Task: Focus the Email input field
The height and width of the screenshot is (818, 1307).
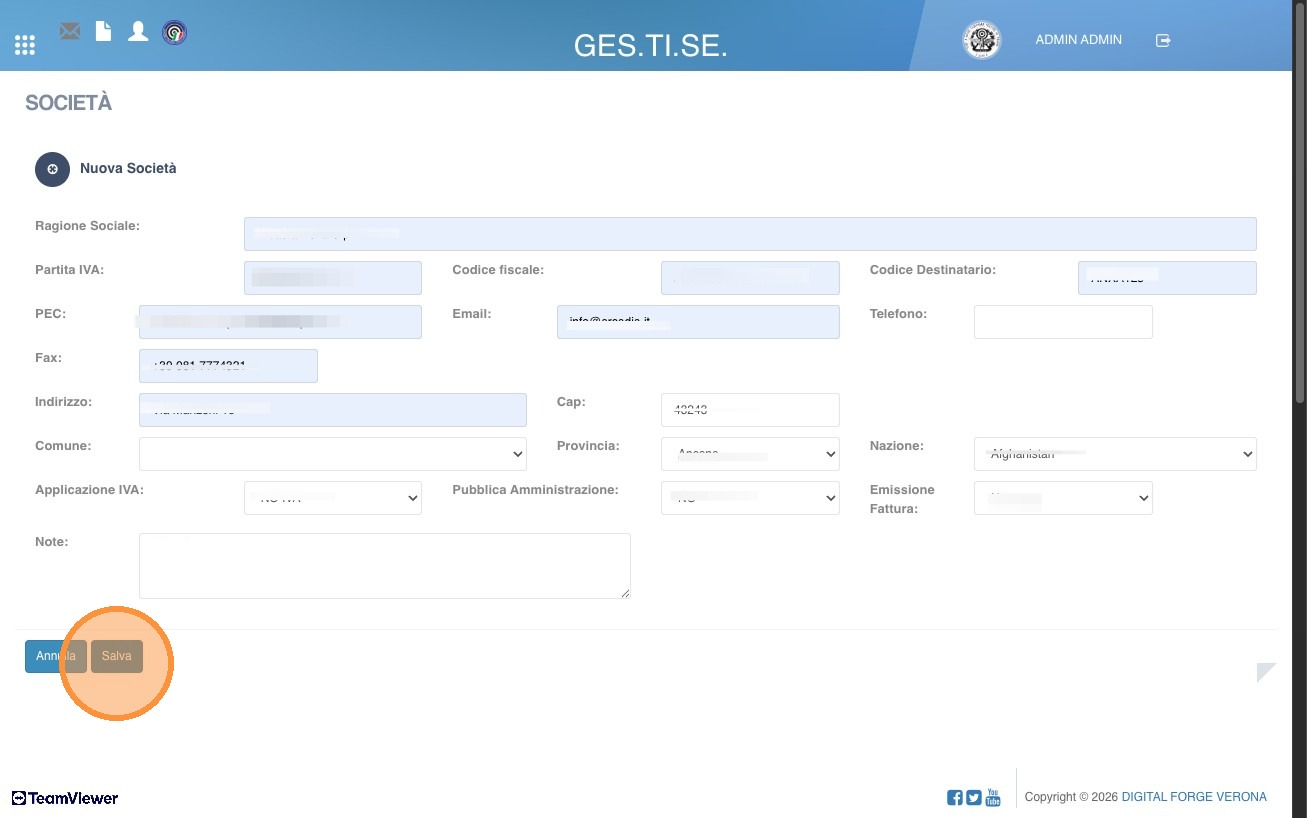Action: tap(698, 322)
